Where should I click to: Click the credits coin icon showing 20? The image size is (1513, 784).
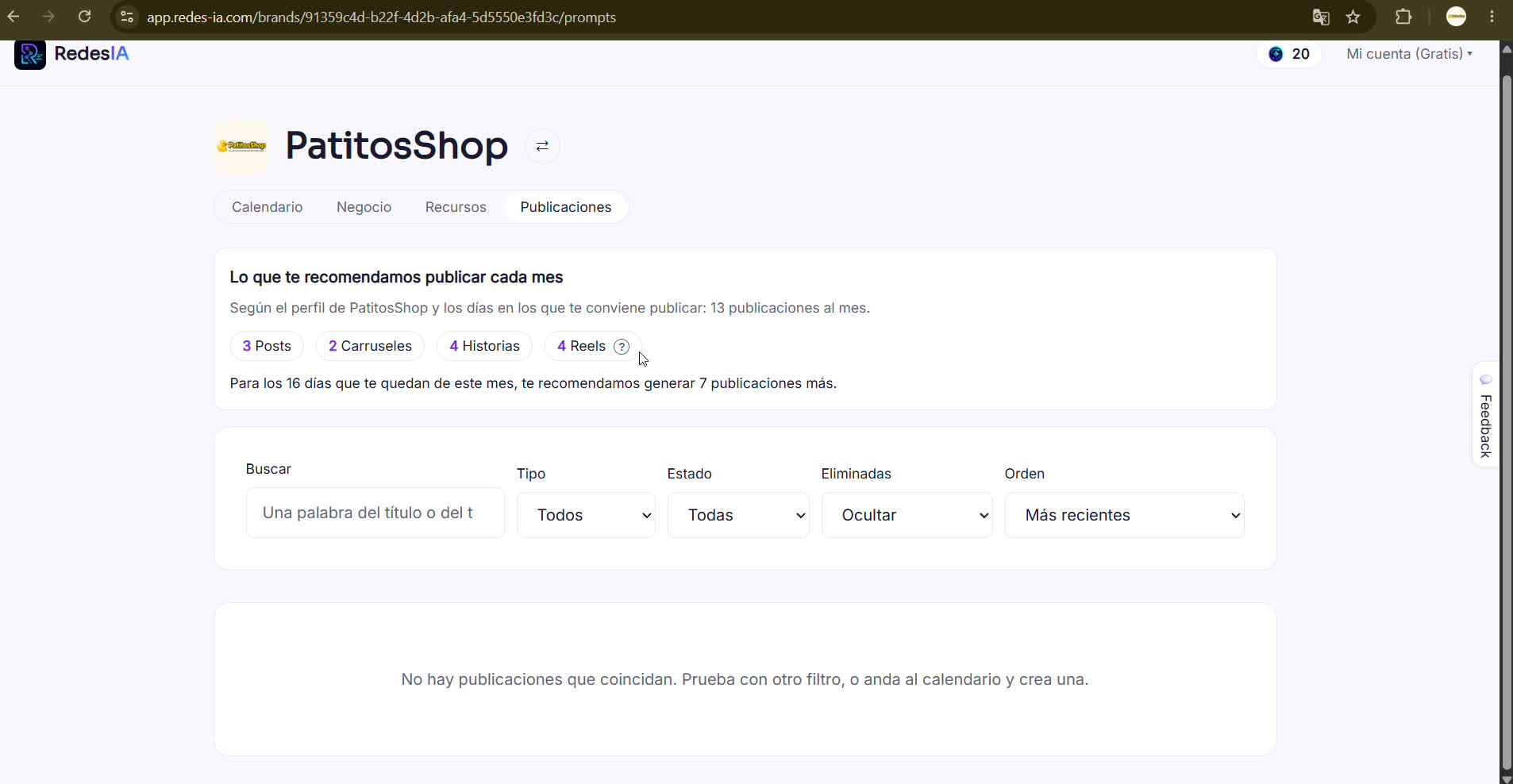[x=1276, y=54]
